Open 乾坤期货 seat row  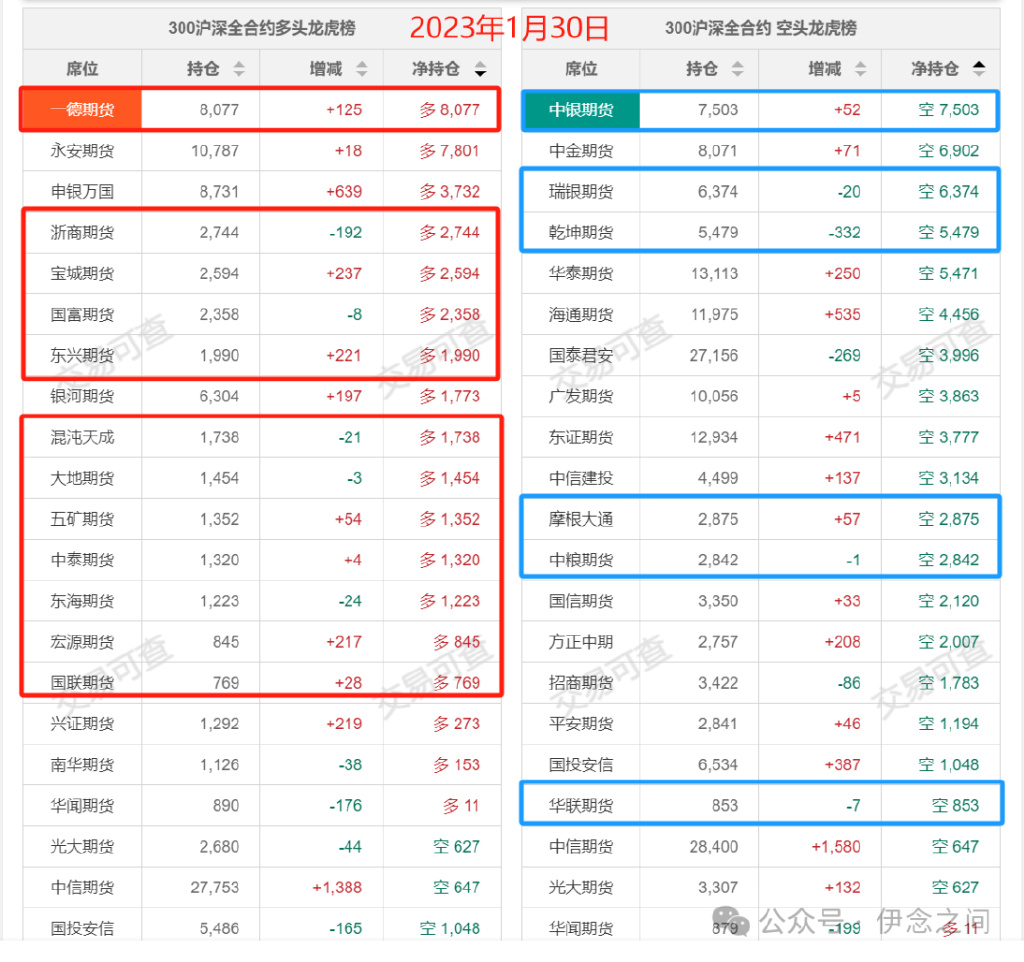pos(761,232)
